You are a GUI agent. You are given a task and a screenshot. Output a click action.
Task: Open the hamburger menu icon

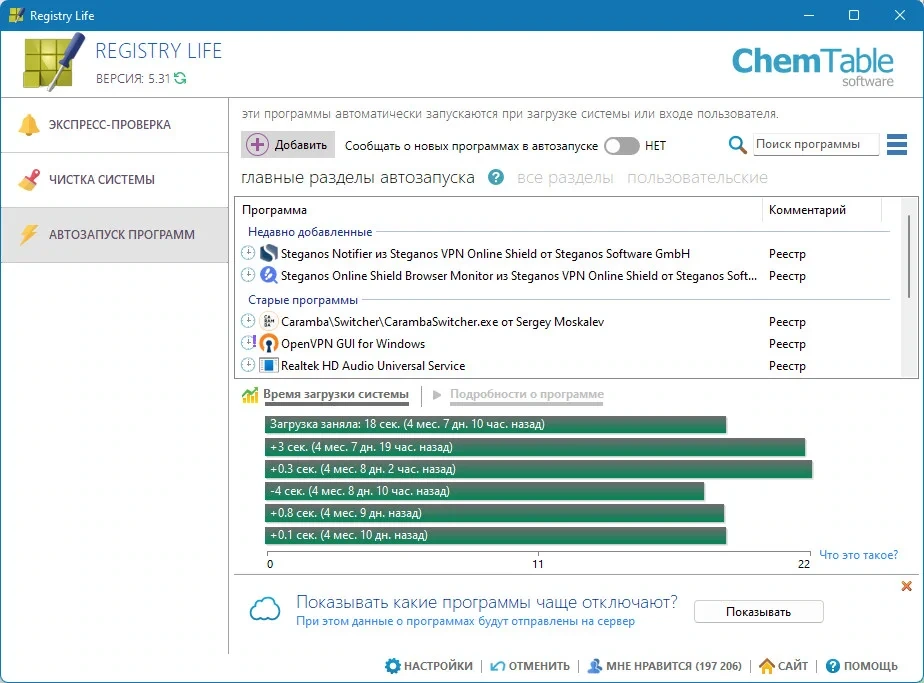click(x=897, y=144)
